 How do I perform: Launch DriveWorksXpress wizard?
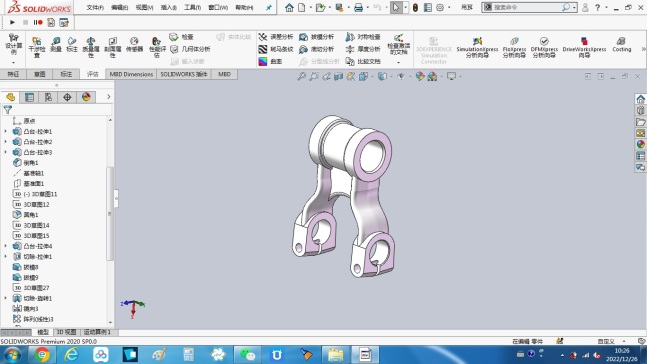(584, 47)
